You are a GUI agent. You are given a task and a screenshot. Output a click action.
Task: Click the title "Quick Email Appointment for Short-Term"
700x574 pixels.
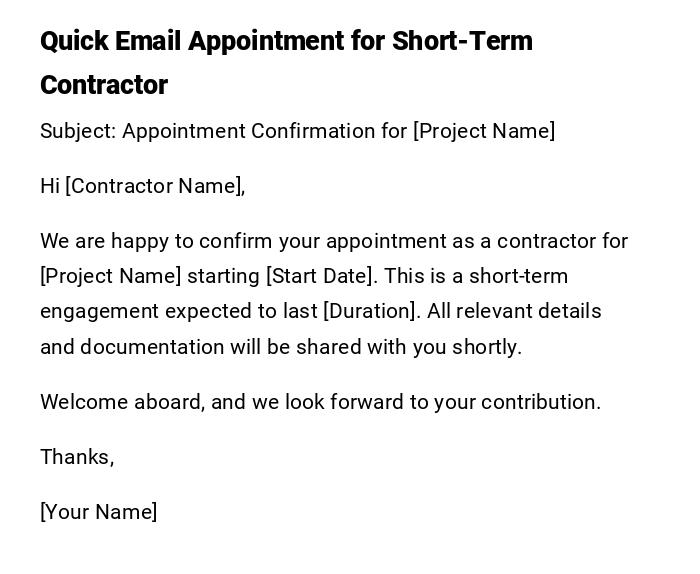(286, 41)
